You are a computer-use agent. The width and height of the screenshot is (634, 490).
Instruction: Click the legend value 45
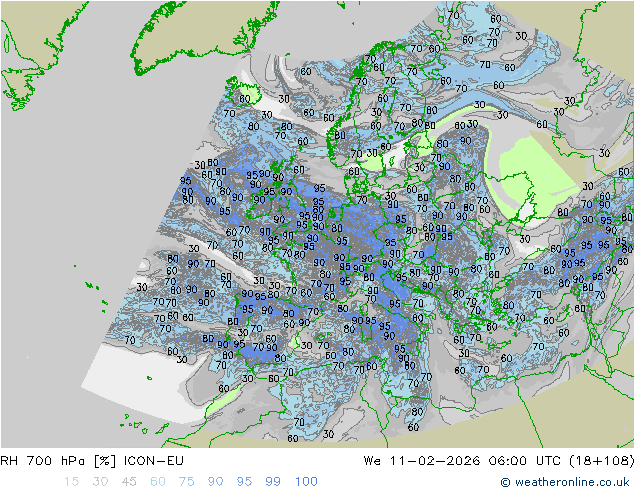pyautogui.click(x=129, y=482)
